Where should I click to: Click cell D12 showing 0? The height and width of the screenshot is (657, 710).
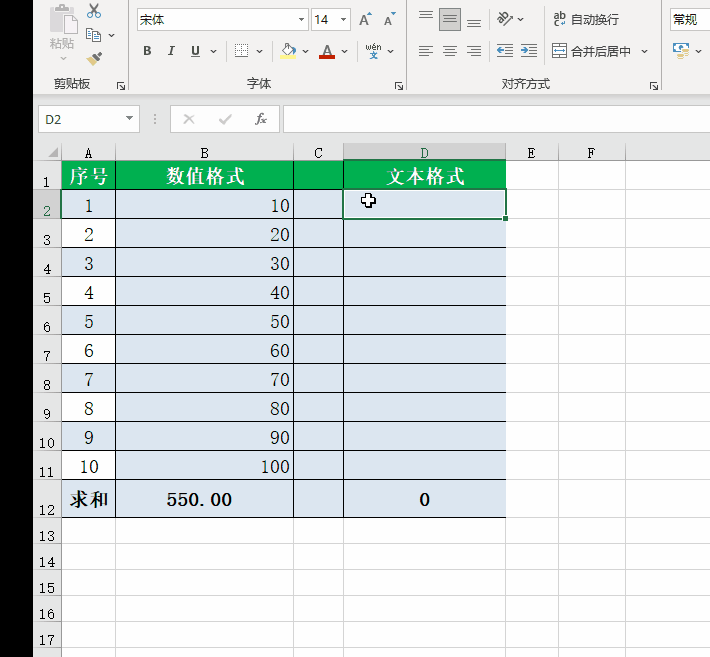(x=425, y=499)
